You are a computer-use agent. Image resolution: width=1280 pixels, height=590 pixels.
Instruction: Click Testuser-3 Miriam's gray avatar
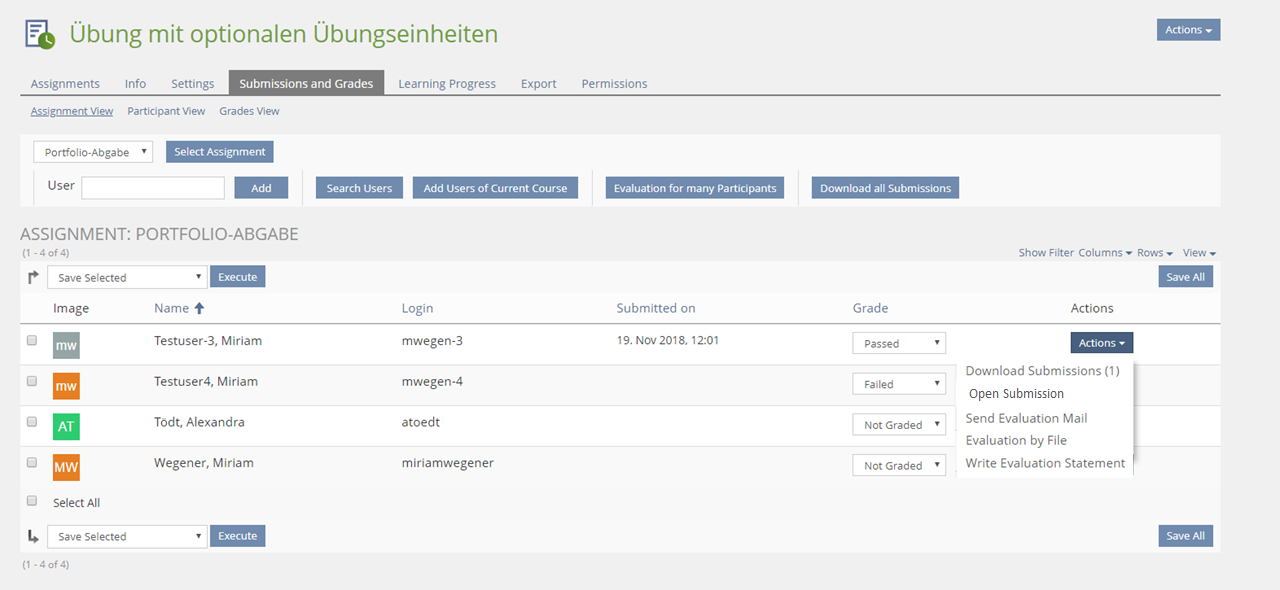[66, 345]
